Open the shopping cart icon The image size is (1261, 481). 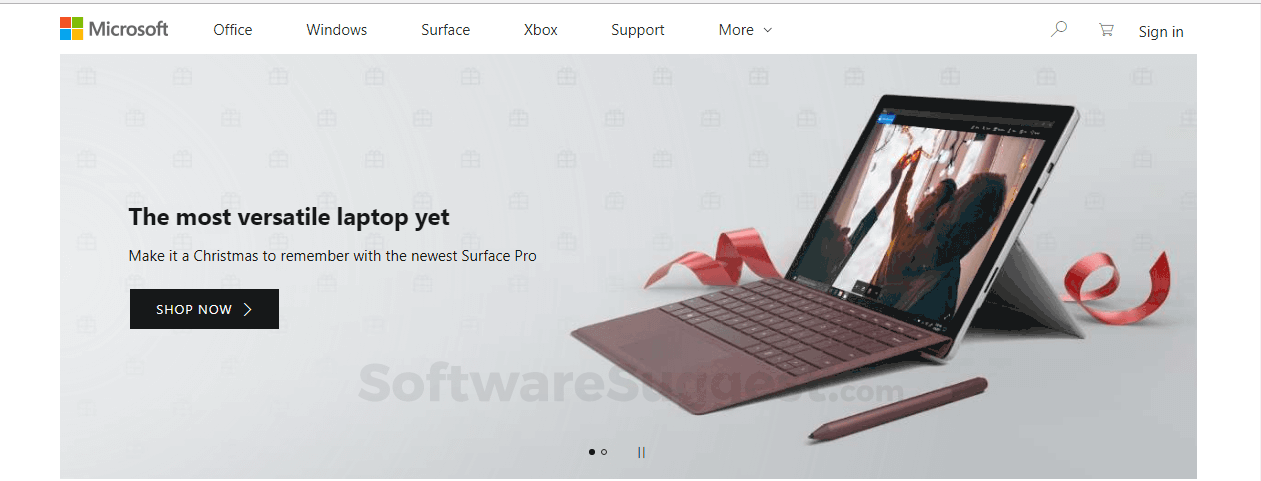[1105, 30]
